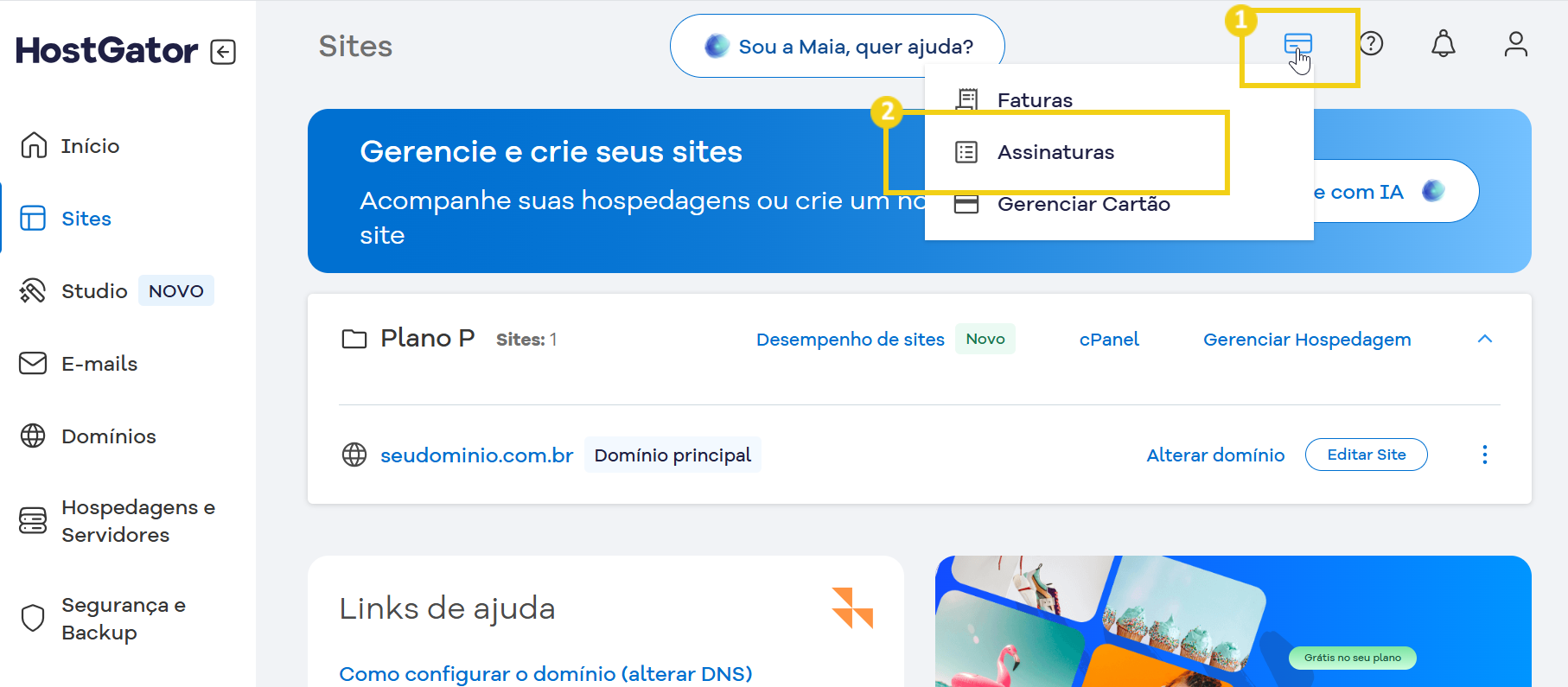Open the help question mark icon

coord(1371,43)
